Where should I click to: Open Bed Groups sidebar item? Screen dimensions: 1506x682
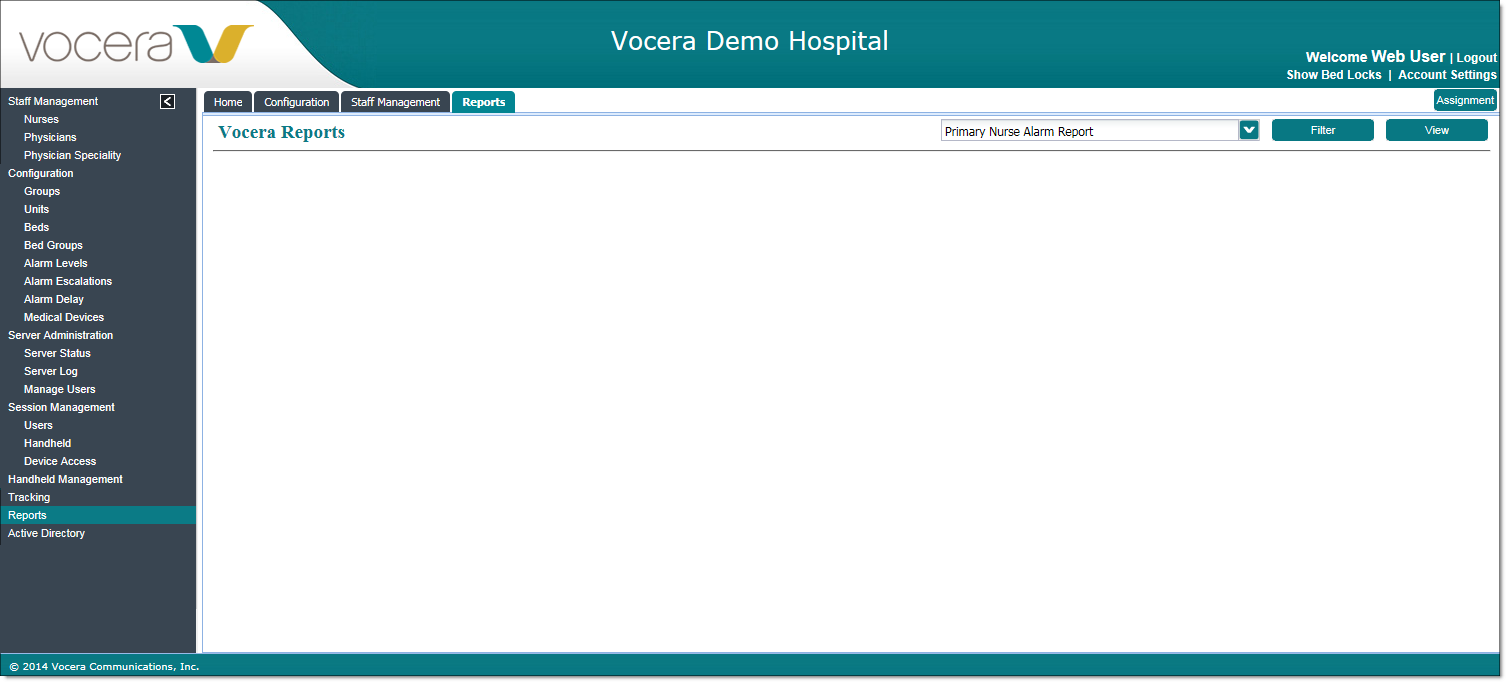click(54, 245)
